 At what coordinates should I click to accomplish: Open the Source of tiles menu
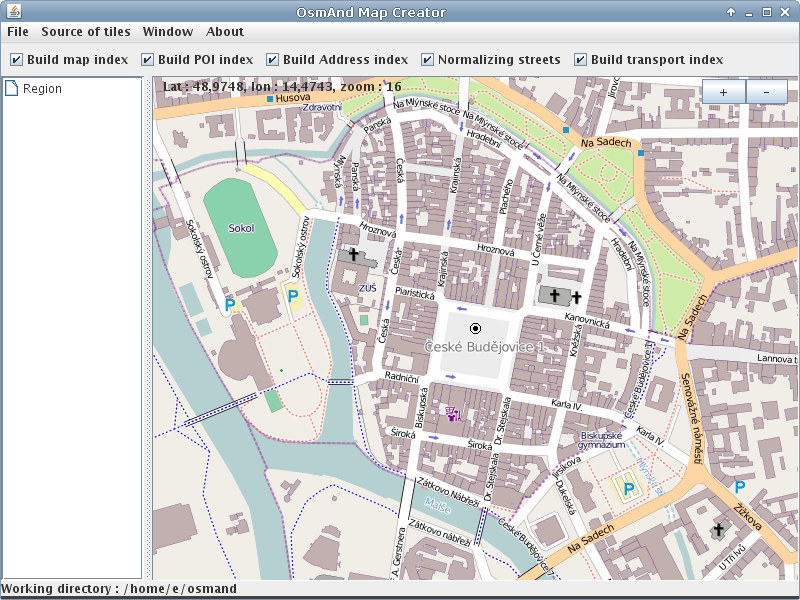(x=86, y=32)
